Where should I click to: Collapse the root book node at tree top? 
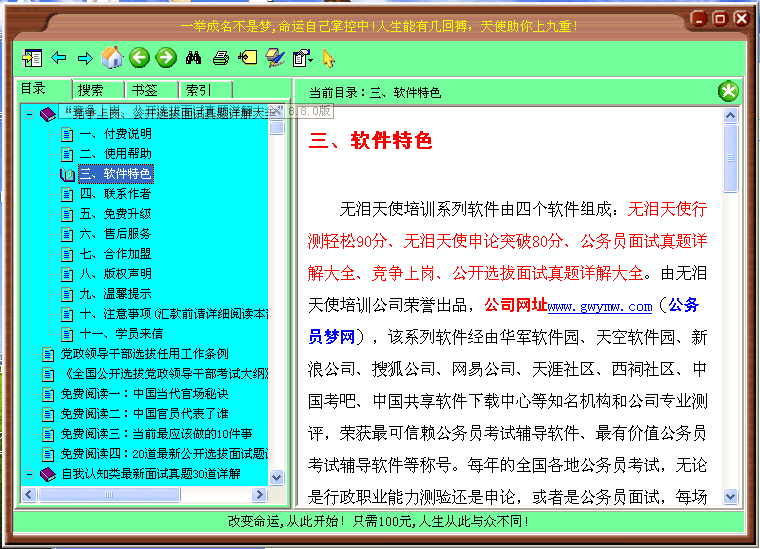[x=29, y=114]
